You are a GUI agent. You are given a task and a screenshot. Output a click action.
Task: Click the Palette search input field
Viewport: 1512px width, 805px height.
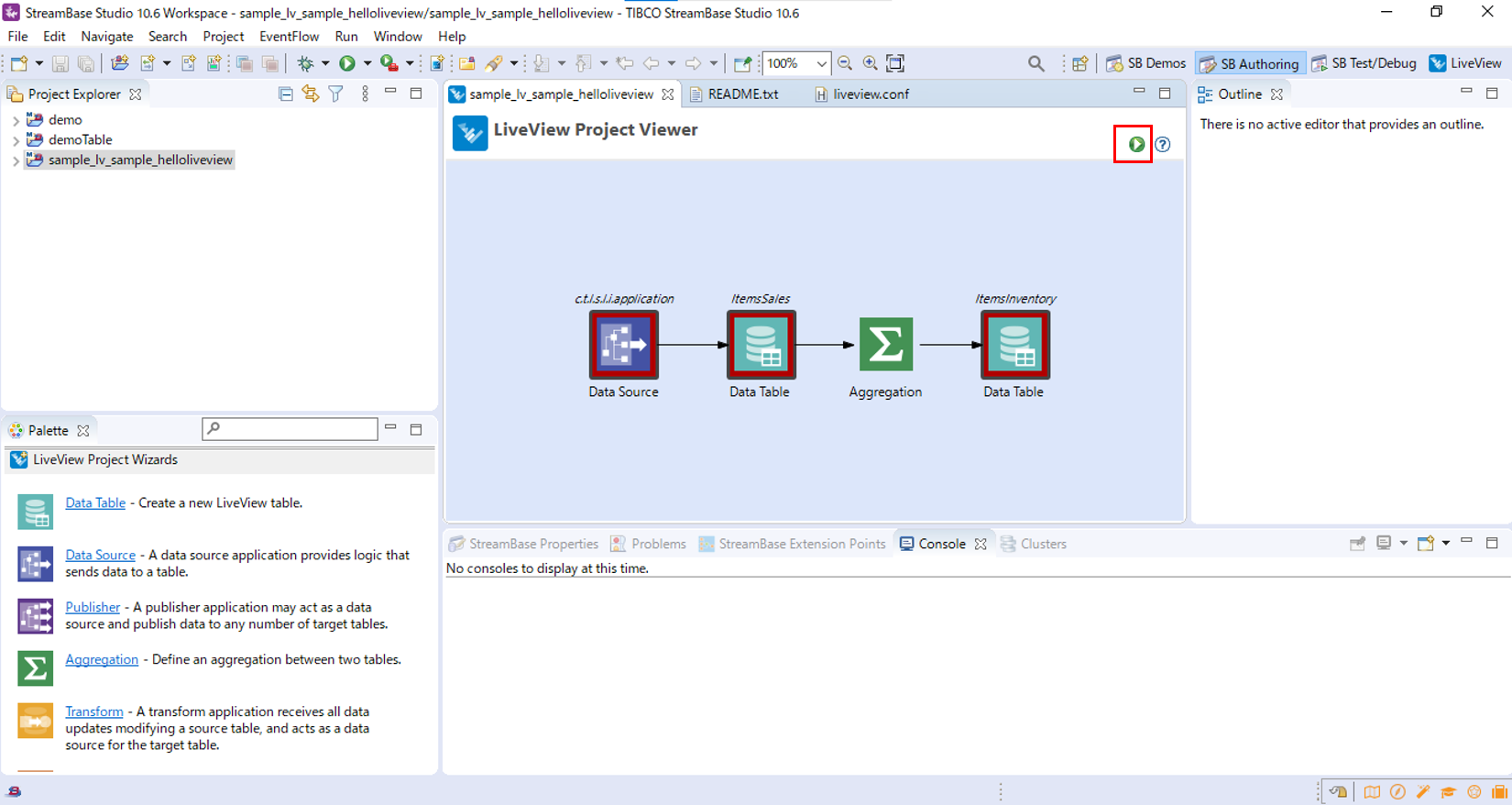click(x=290, y=429)
